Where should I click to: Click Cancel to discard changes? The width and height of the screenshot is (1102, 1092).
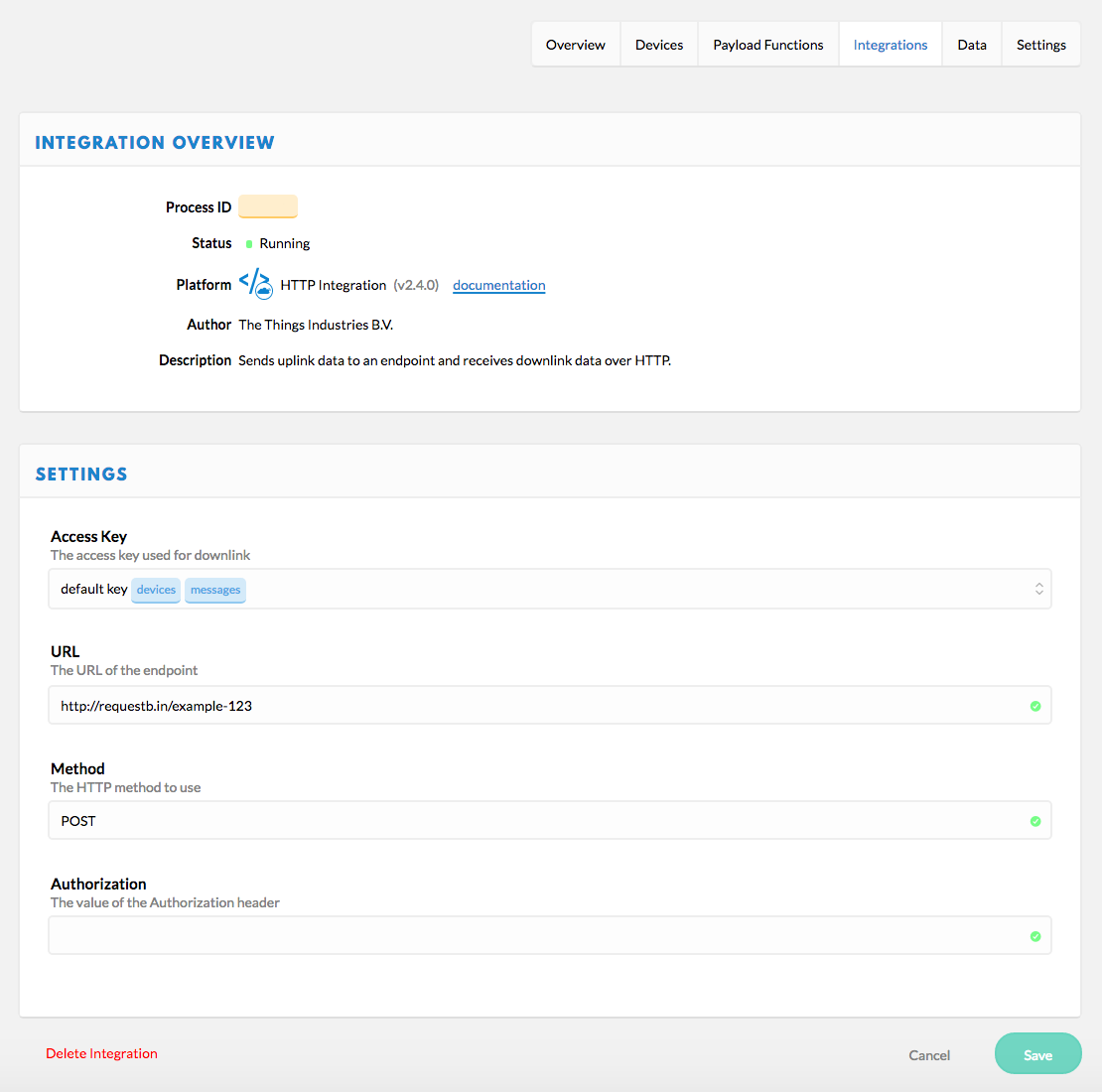click(x=929, y=1055)
